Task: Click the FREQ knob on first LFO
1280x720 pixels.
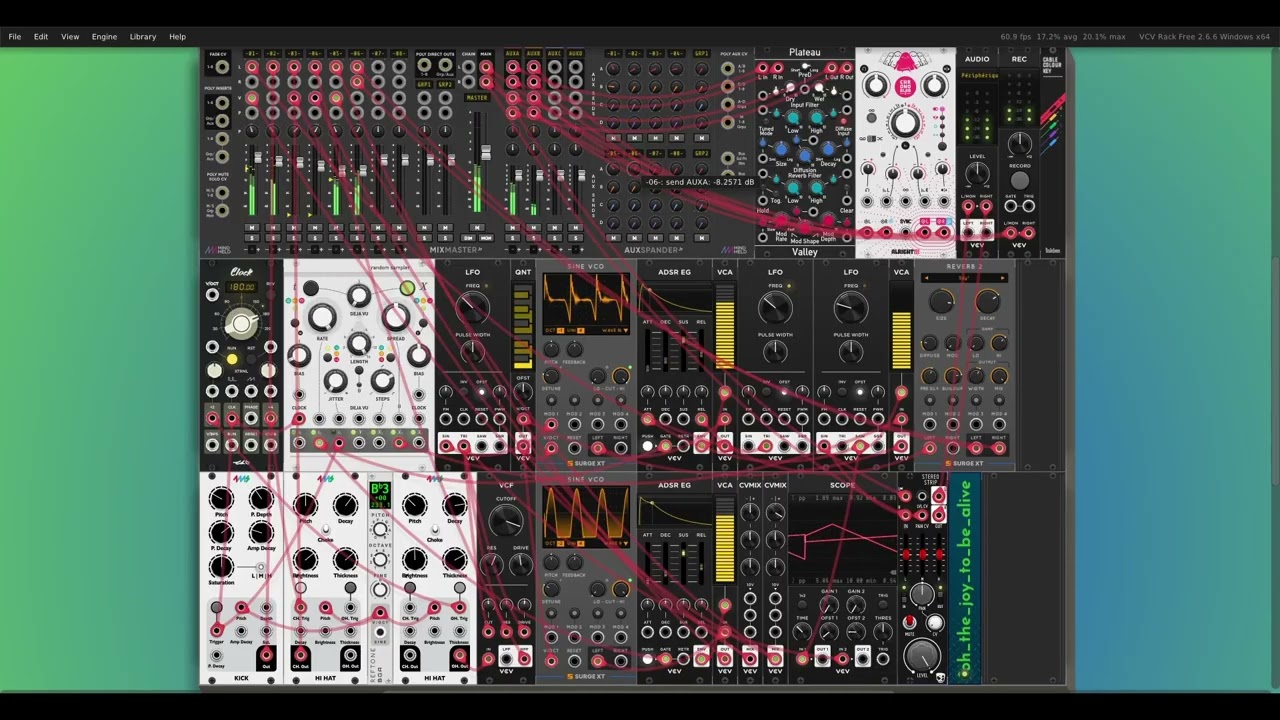Action: [x=473, y=307]
